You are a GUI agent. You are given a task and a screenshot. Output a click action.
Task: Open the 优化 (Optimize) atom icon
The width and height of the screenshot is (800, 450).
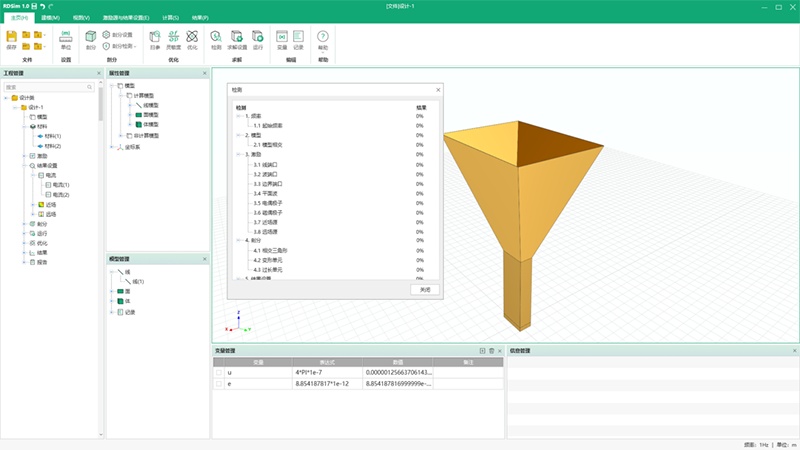192,38
